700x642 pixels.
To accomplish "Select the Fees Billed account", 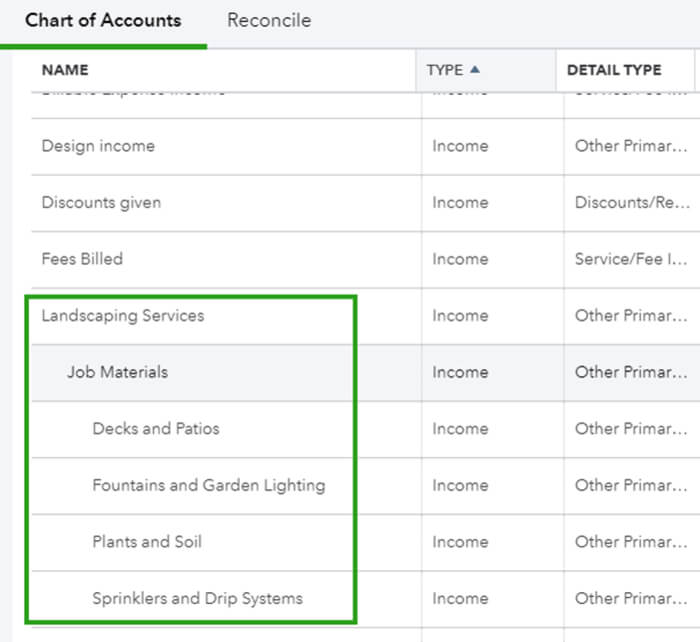I will pos(82,259).
